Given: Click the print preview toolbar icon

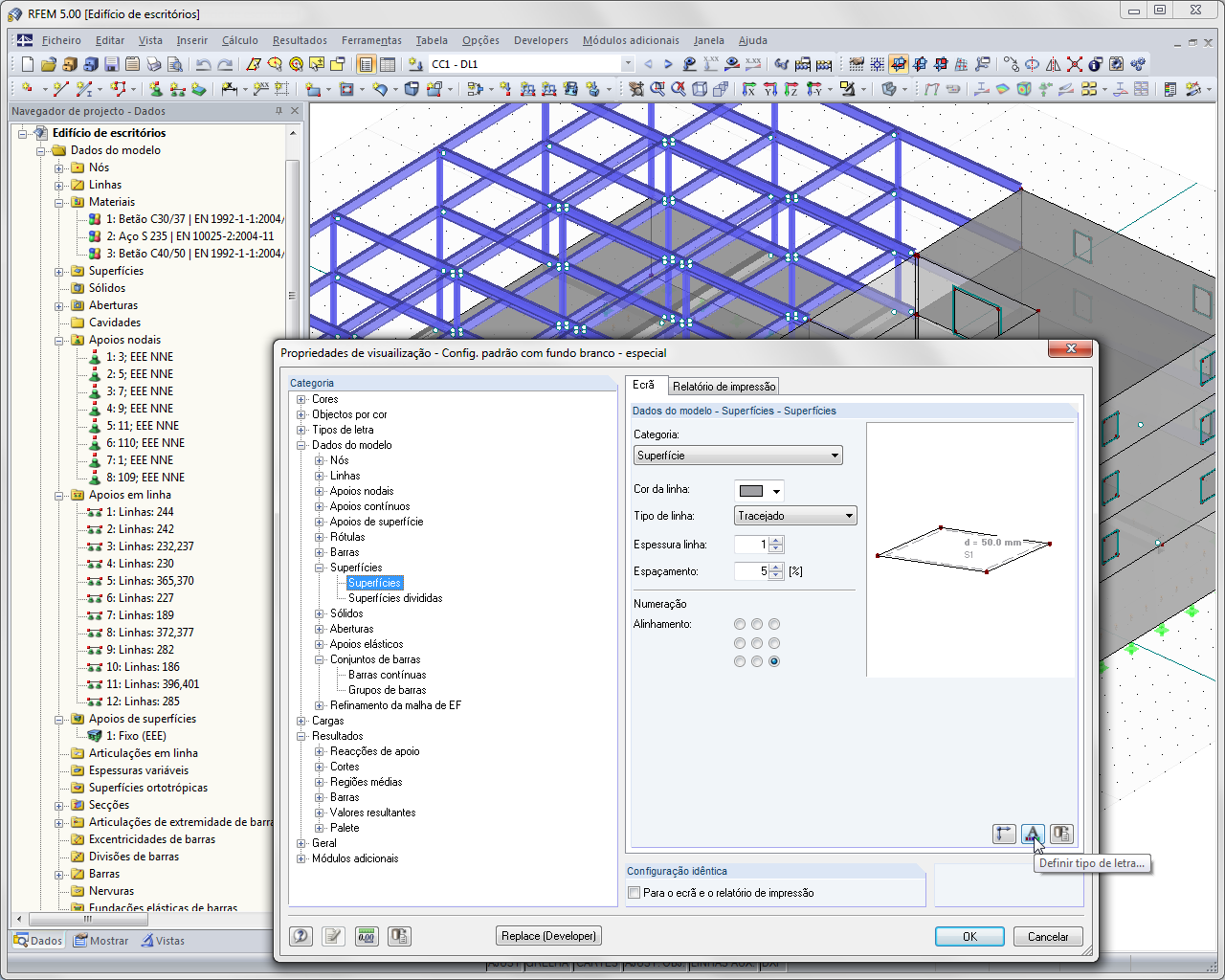Looking at the screenshot, I should 174,64.
